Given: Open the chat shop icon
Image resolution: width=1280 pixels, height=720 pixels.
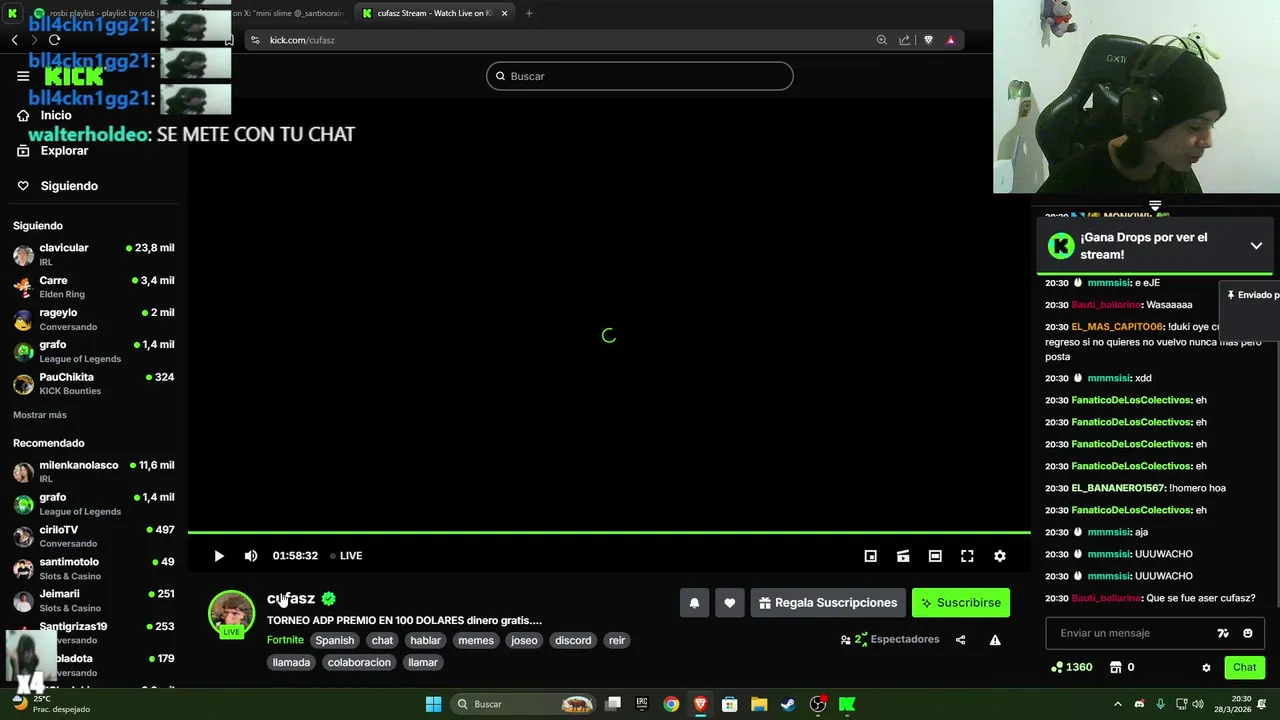Looking at the screenshot, I should click(x=1116, y=667).
